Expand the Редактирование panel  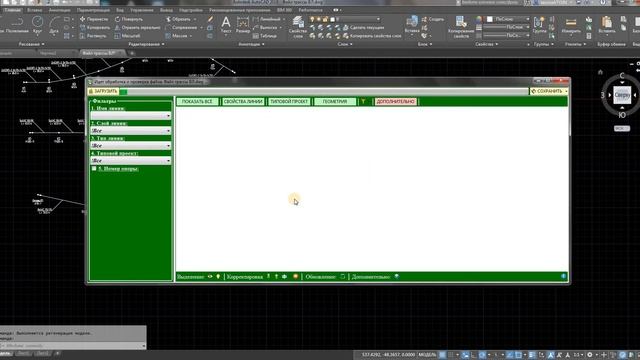(x=146, y=44)
